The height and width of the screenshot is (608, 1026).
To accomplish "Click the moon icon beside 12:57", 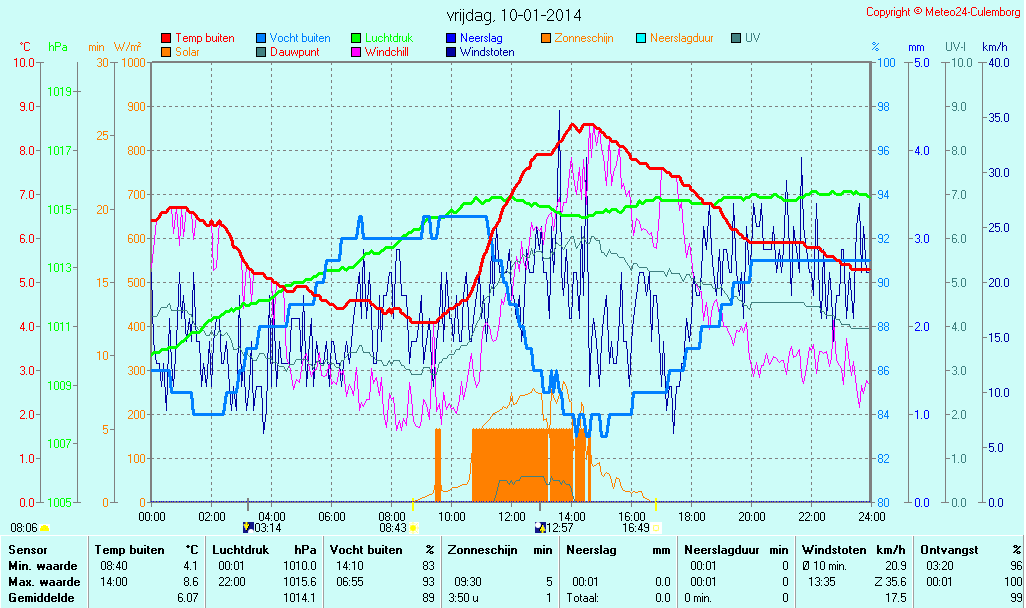I will click(x=541, y=527).
